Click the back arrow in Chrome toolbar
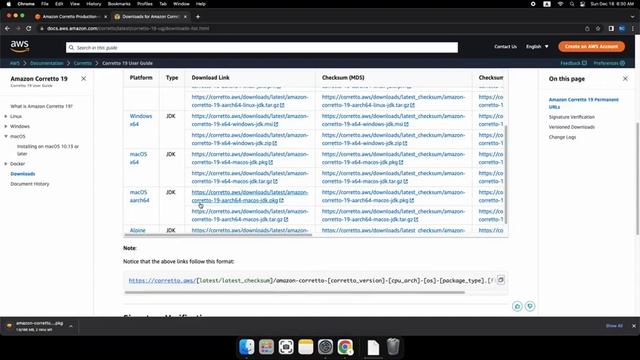640x360 pixels. tap(7, 29)
